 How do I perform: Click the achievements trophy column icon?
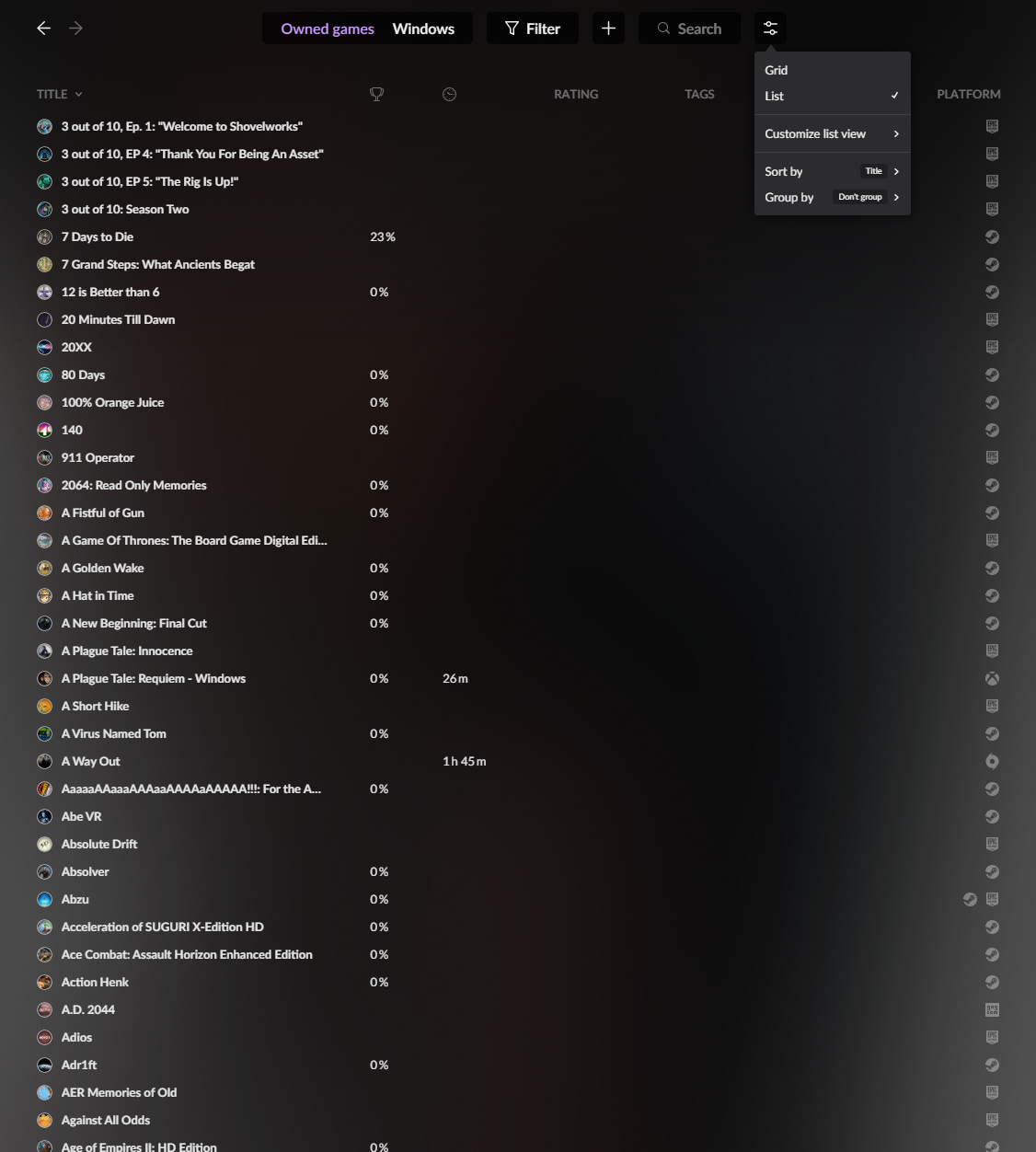[376, 94]
